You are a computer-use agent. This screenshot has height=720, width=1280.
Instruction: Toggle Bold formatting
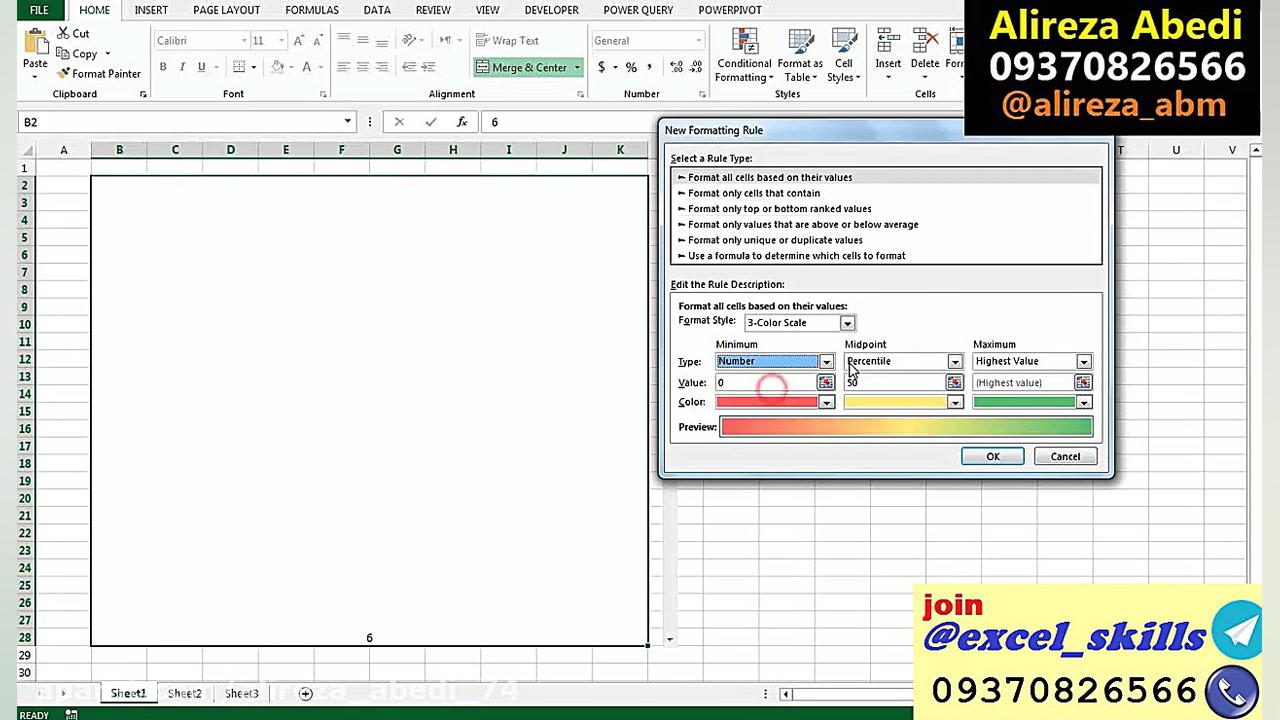click(163, 67)
